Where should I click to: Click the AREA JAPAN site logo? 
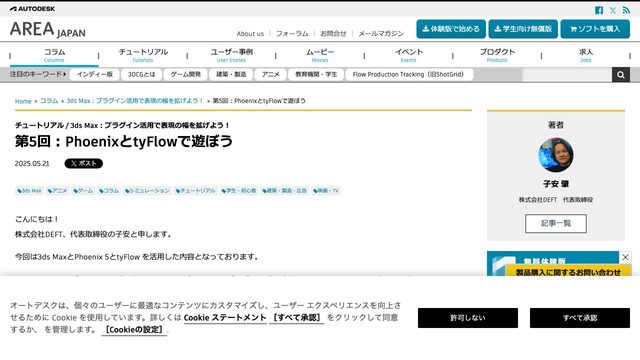tap(48, 29)
